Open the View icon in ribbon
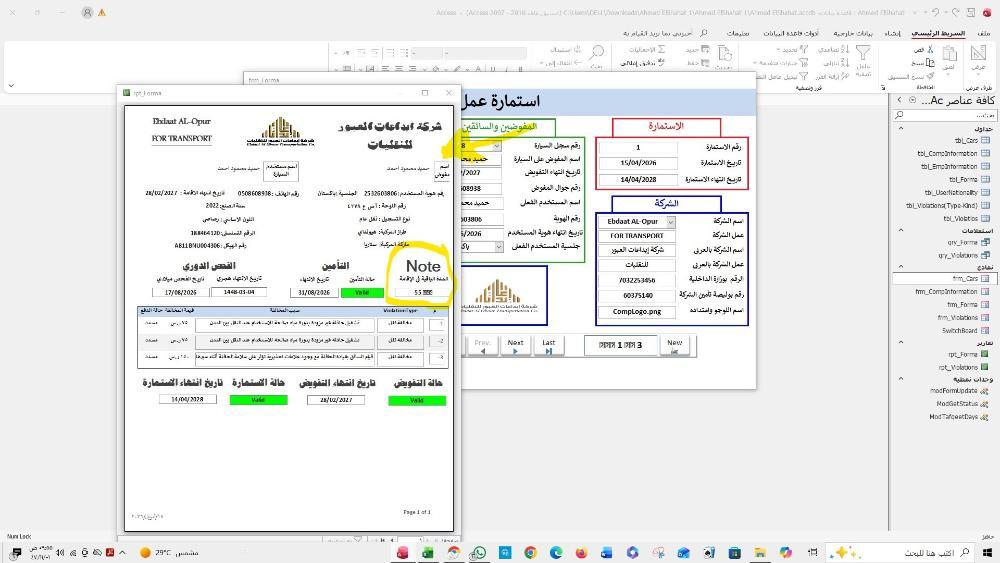 (979, 54)
